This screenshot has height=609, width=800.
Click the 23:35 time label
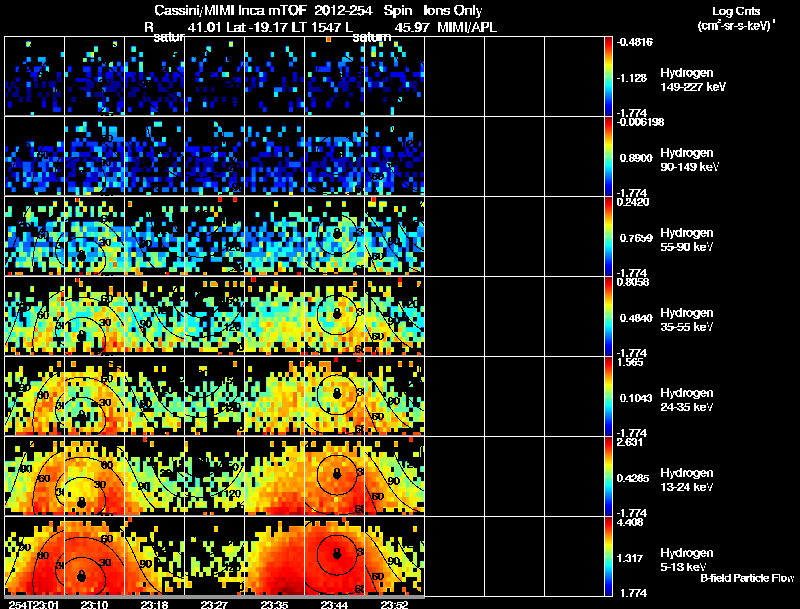(274, 604)
